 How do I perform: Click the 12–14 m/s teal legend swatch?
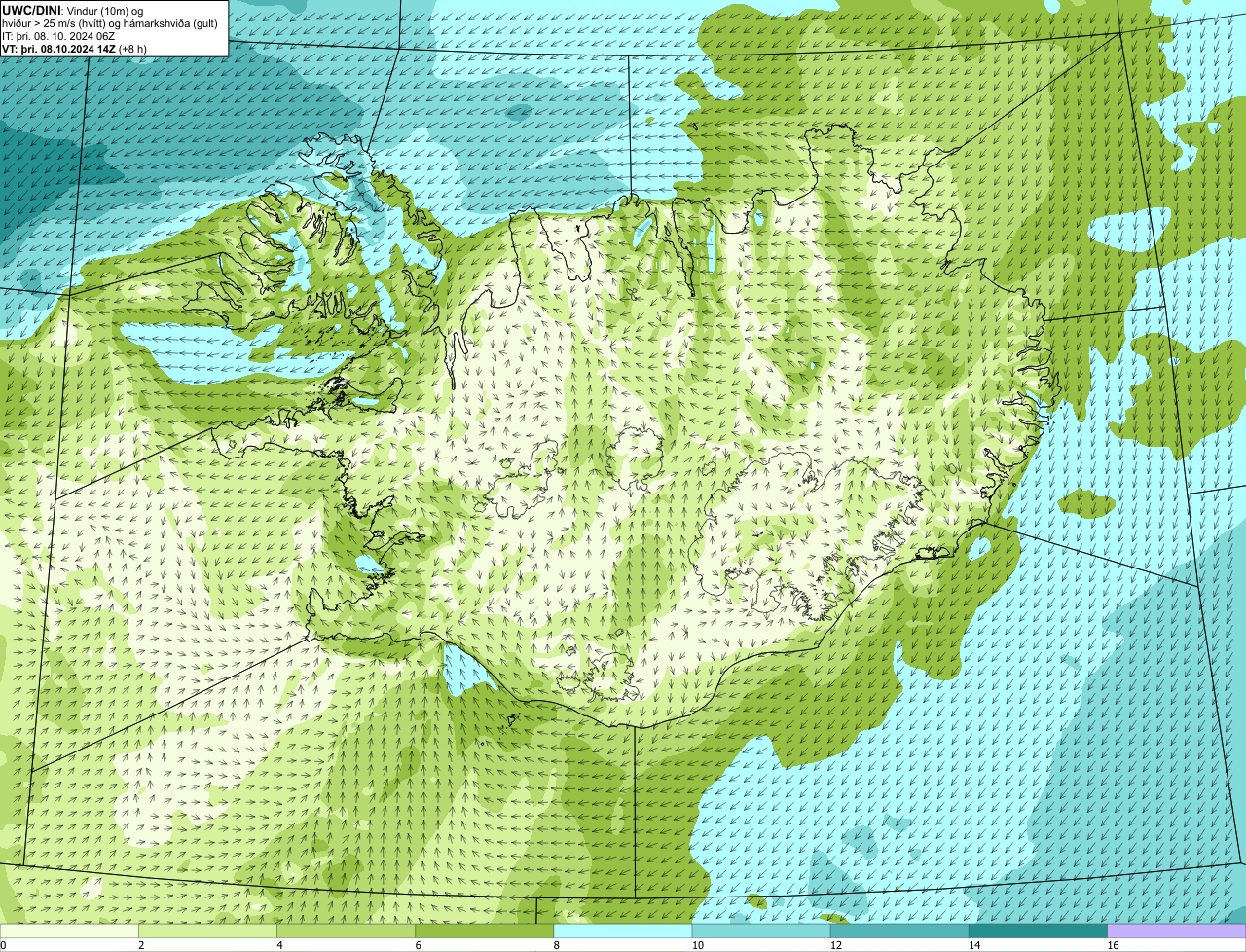click(x=899, y=932)
